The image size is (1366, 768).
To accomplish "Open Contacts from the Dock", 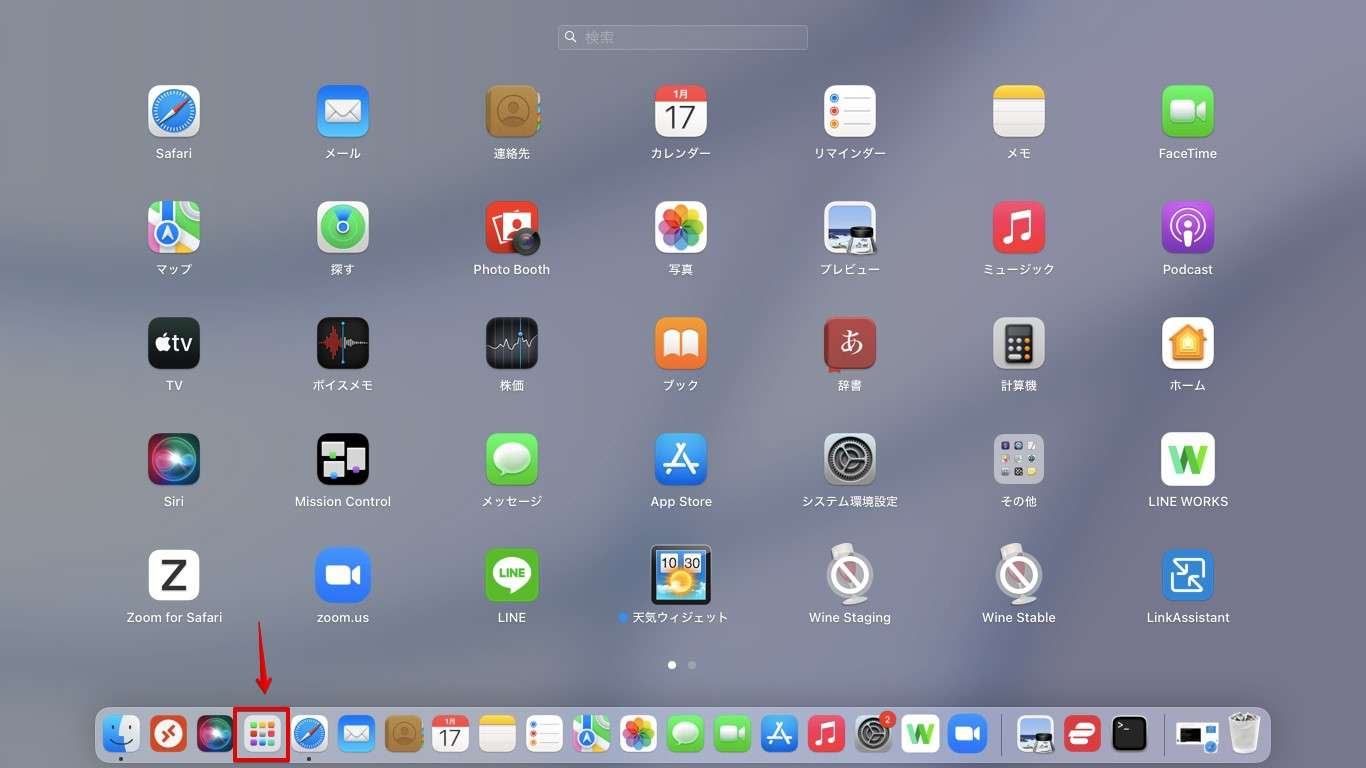I will tap(403, 735).
